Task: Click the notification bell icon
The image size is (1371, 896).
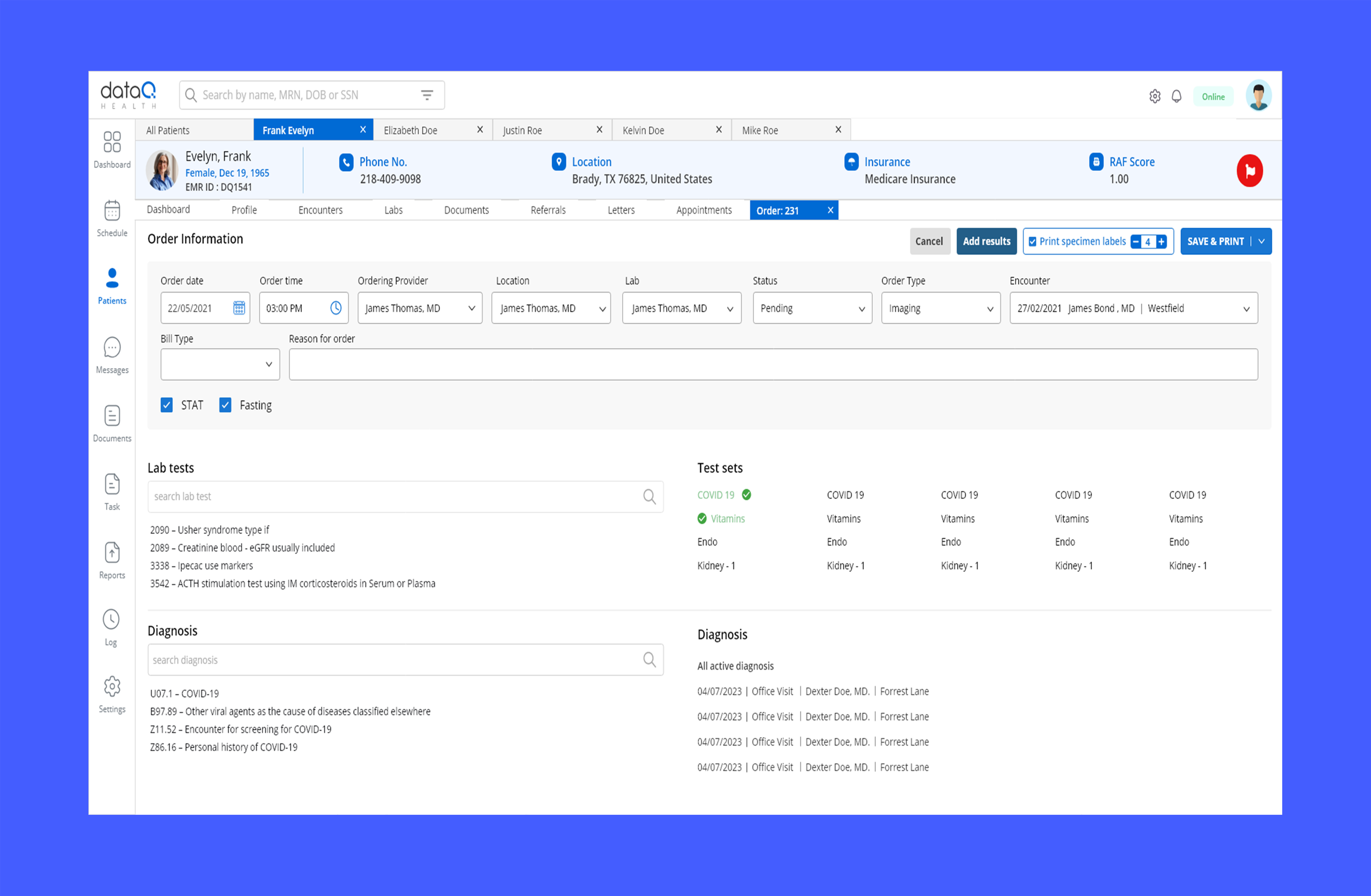Action: 1176,96
